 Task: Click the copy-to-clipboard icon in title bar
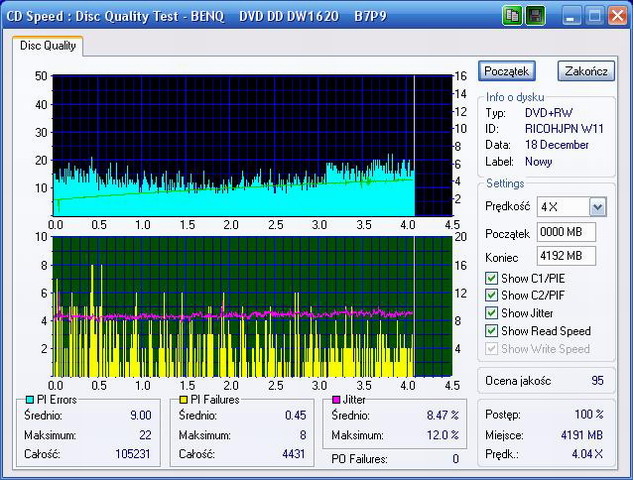coord(512,16)
